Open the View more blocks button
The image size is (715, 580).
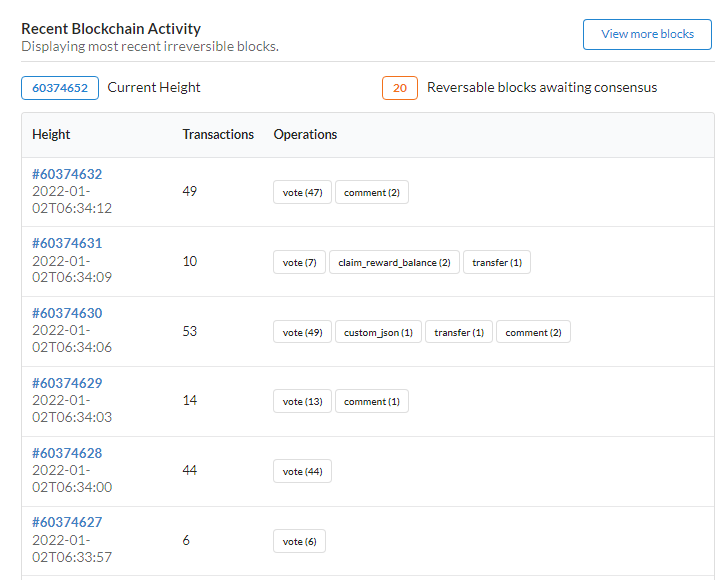coord(647,34)
